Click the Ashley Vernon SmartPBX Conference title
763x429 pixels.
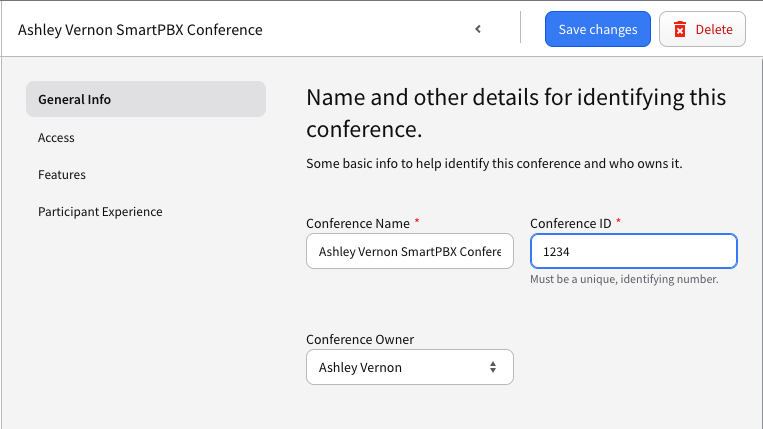tap(140, 30)
